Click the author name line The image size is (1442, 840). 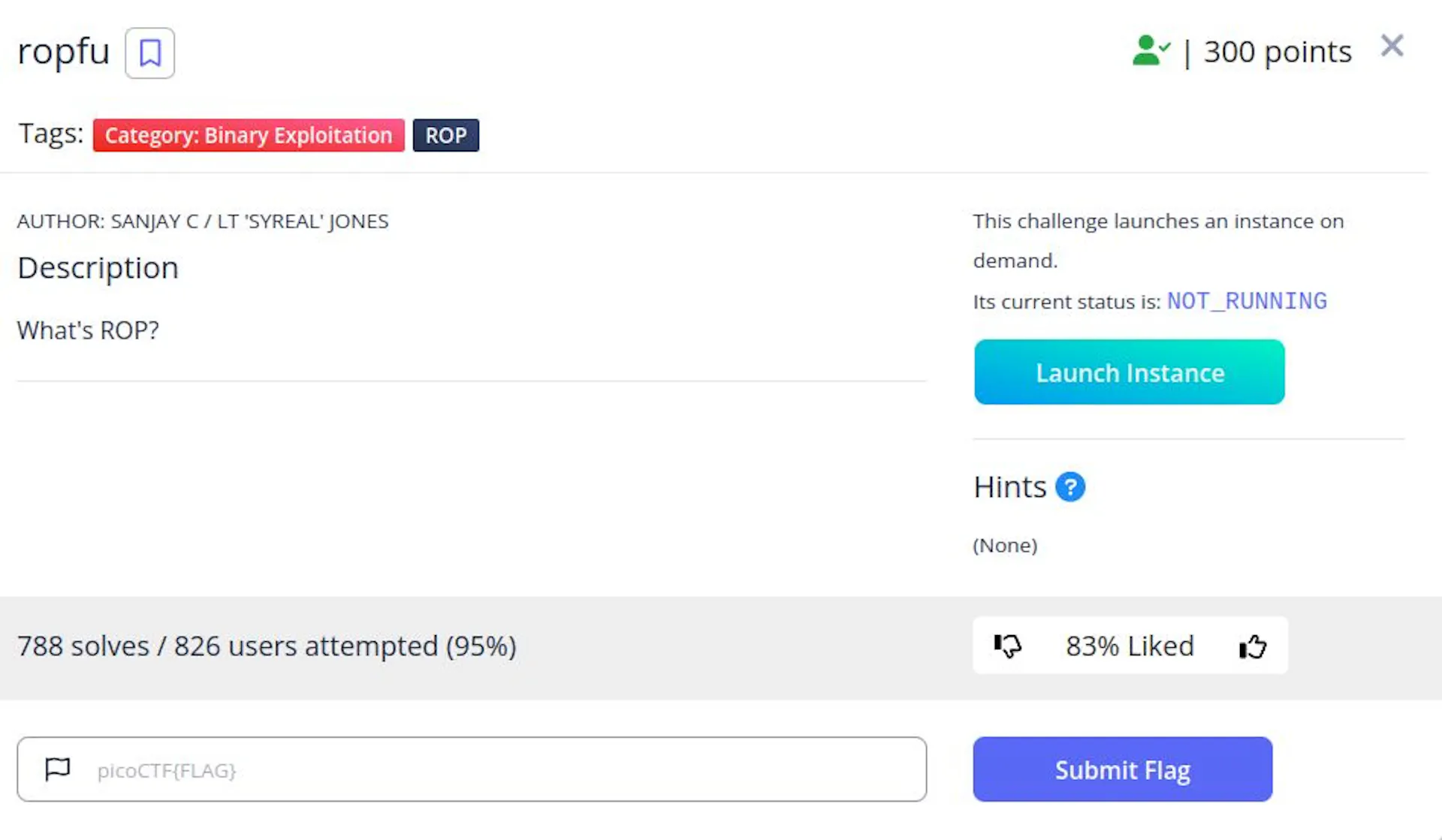[x=203, y=221]
